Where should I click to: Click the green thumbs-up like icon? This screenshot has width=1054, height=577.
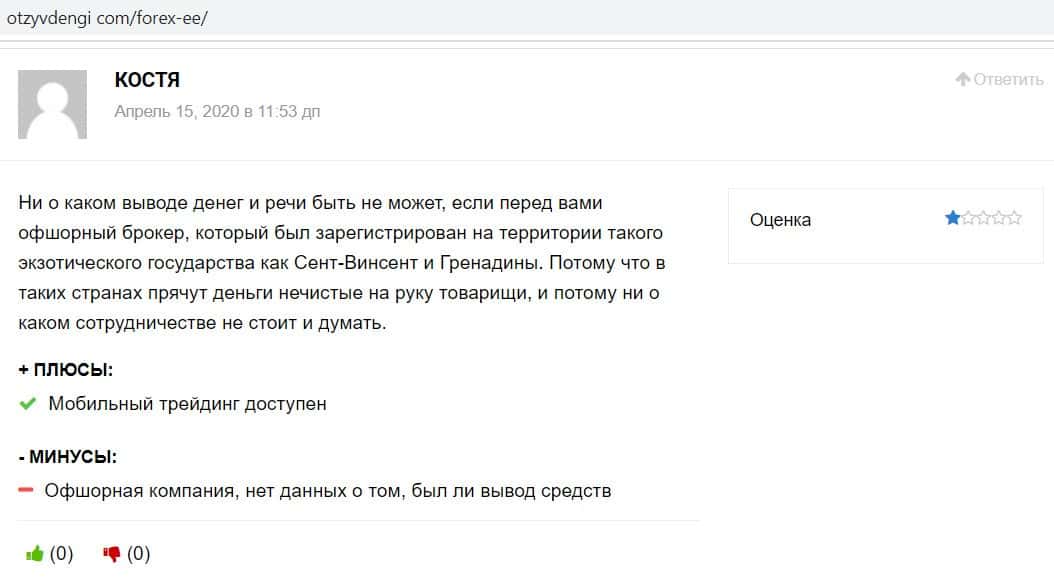point(35,553)
